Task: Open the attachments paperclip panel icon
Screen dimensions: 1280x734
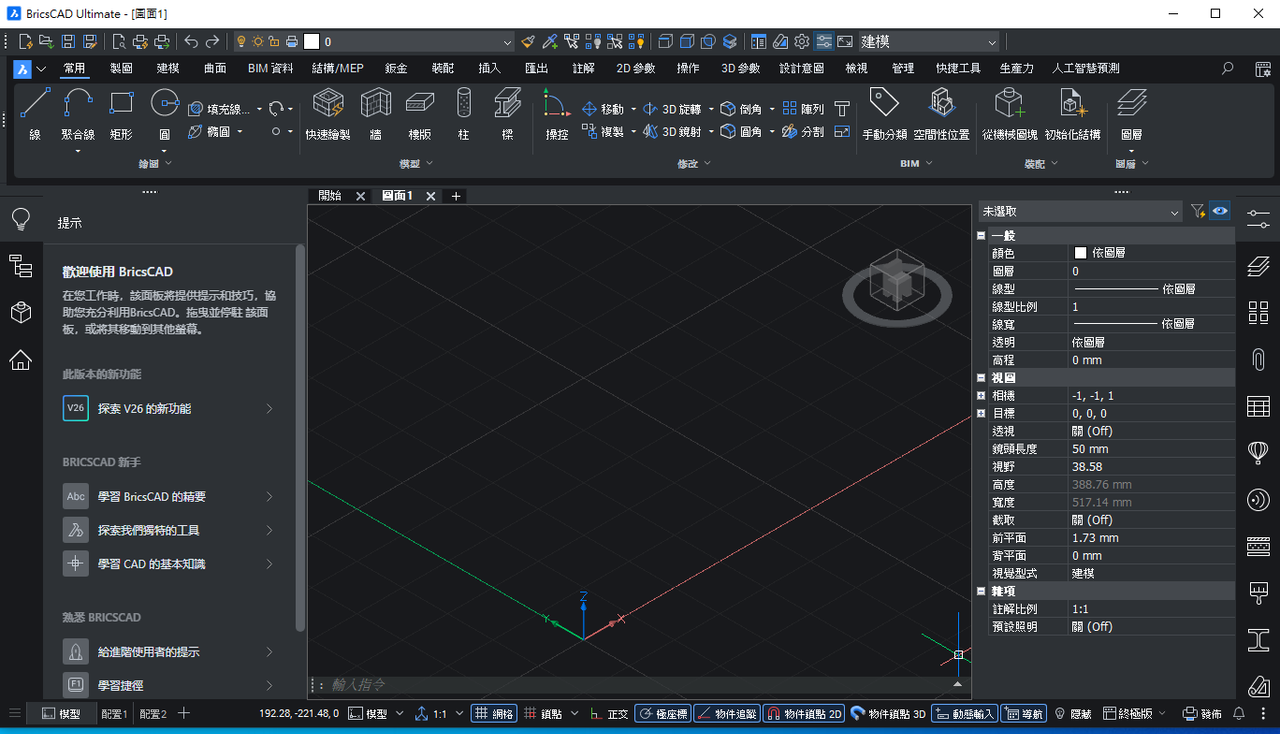Action: pyautogui.click(x=1258, y=359)
